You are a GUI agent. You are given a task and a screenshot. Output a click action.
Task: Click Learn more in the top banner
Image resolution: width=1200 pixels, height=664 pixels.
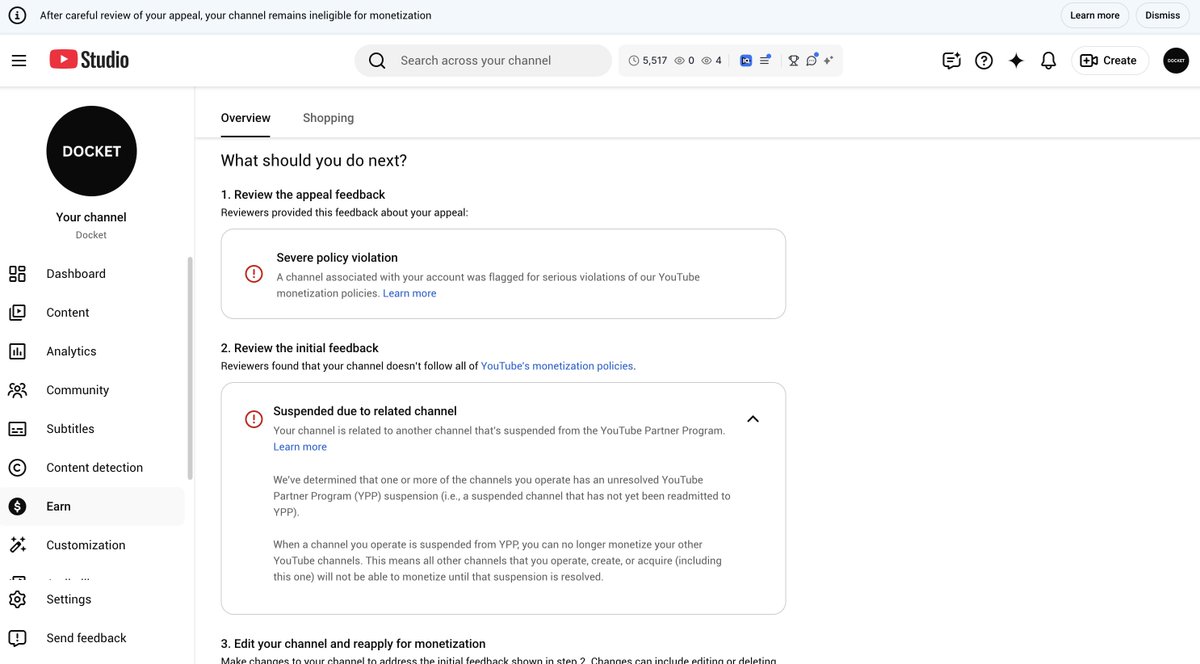click(x=1095, y=16)
